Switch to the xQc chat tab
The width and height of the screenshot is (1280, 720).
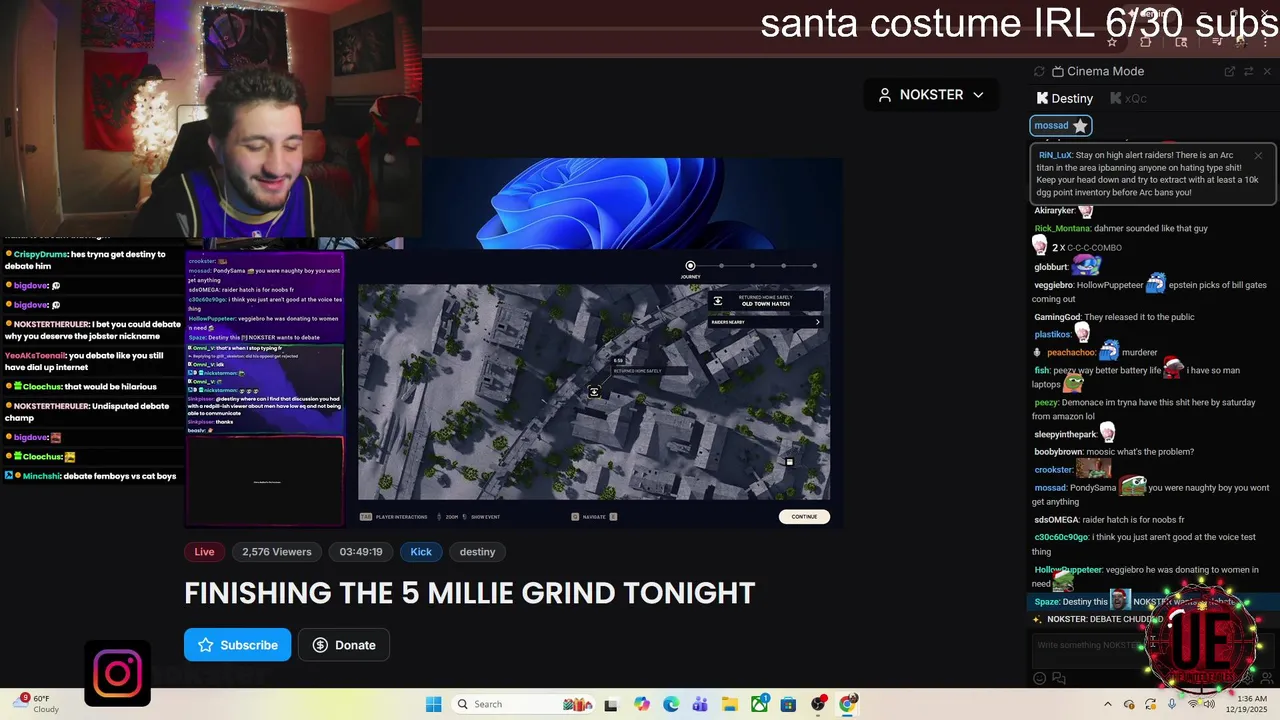pyautogui.click(x=1128, y=98)
